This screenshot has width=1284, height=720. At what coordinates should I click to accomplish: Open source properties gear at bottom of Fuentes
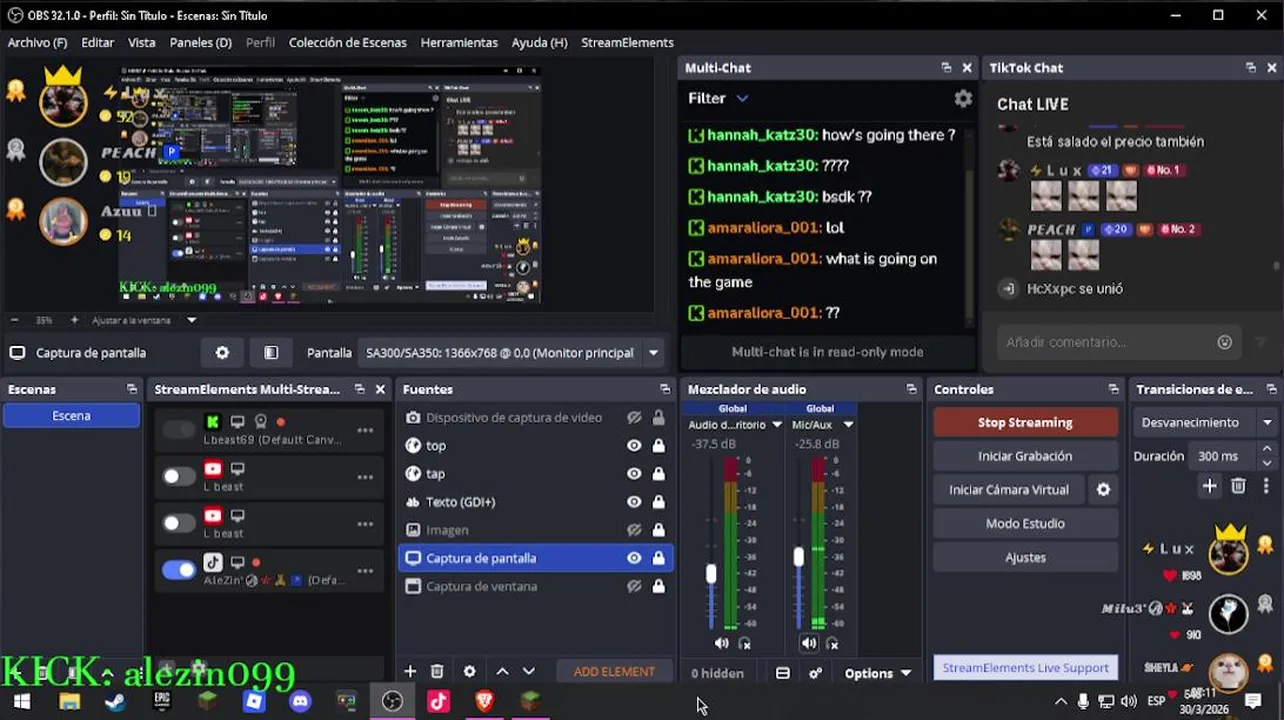[470, 672]
